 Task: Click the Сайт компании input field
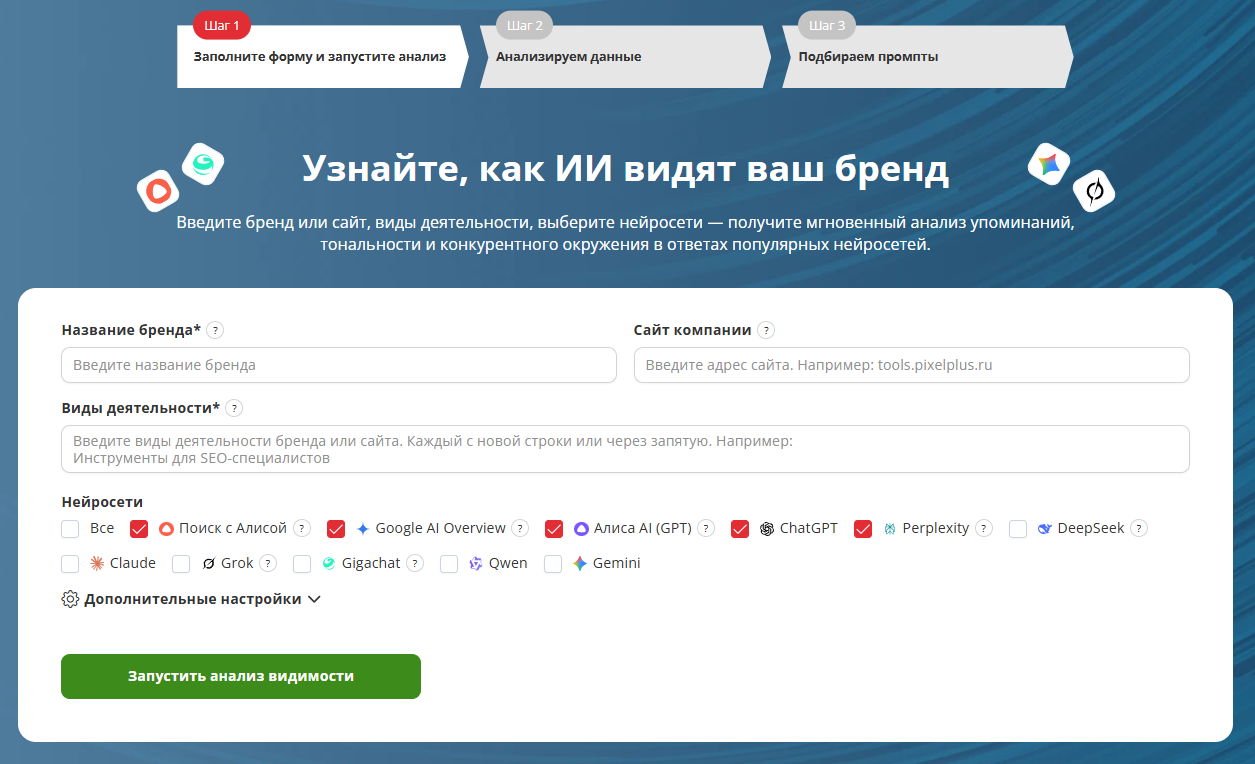tap(911, 365)
